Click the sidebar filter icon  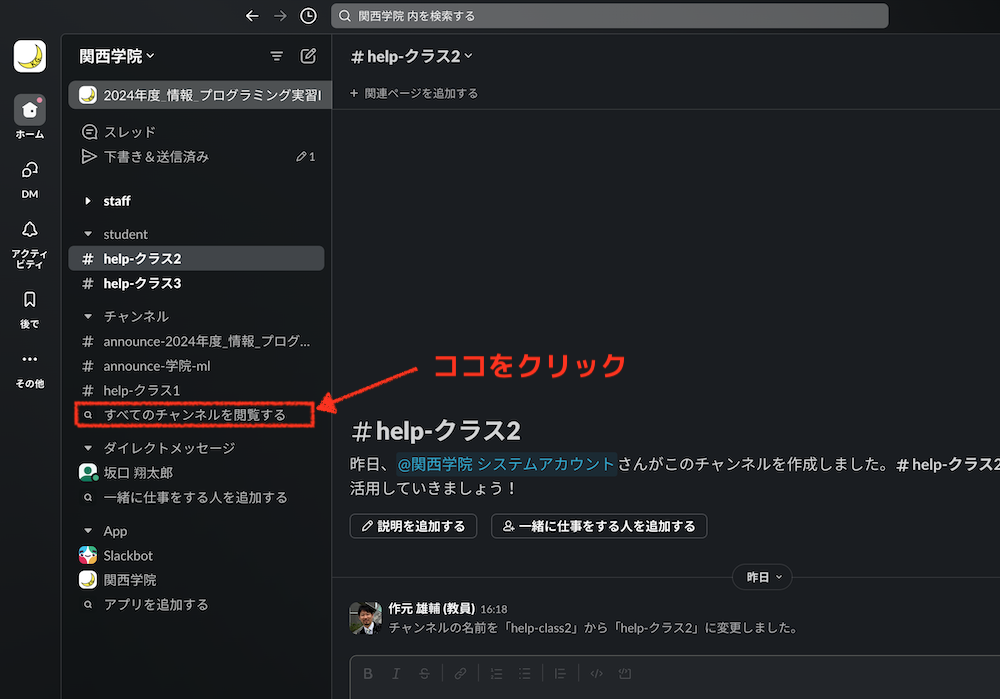pyautogui.click(x=277, y=56)
